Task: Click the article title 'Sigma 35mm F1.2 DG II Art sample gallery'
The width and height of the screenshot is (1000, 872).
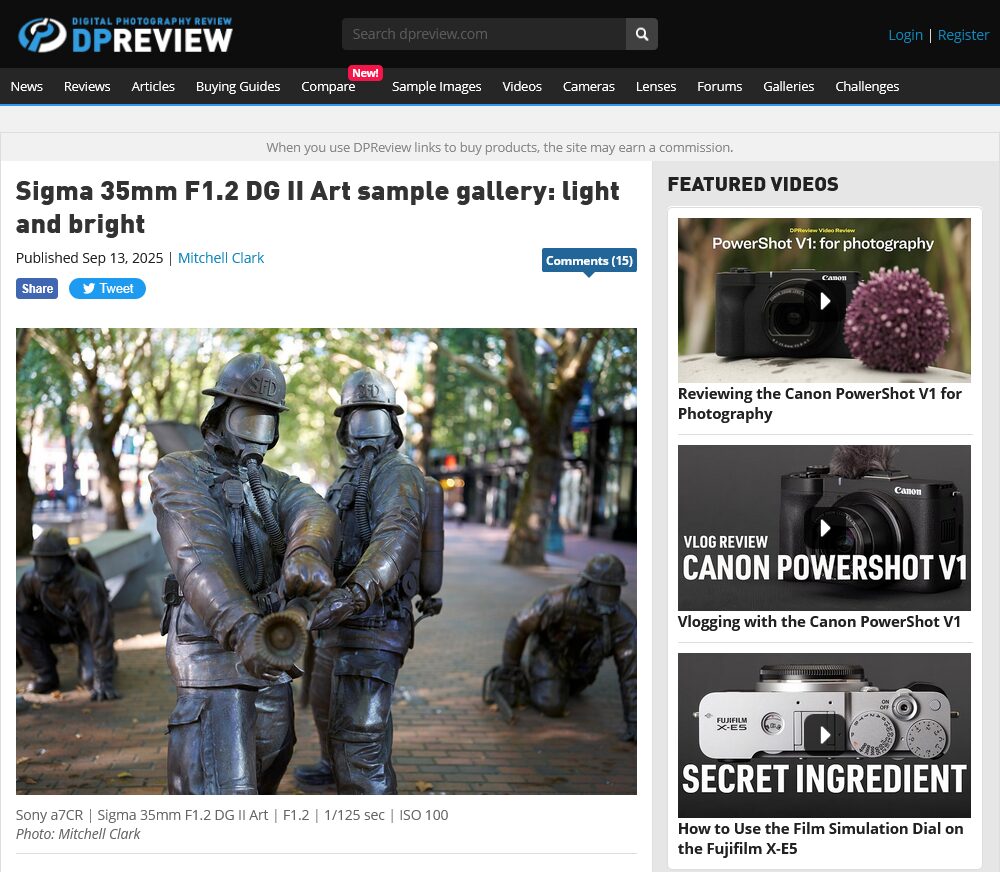Action: coord(318,207)
